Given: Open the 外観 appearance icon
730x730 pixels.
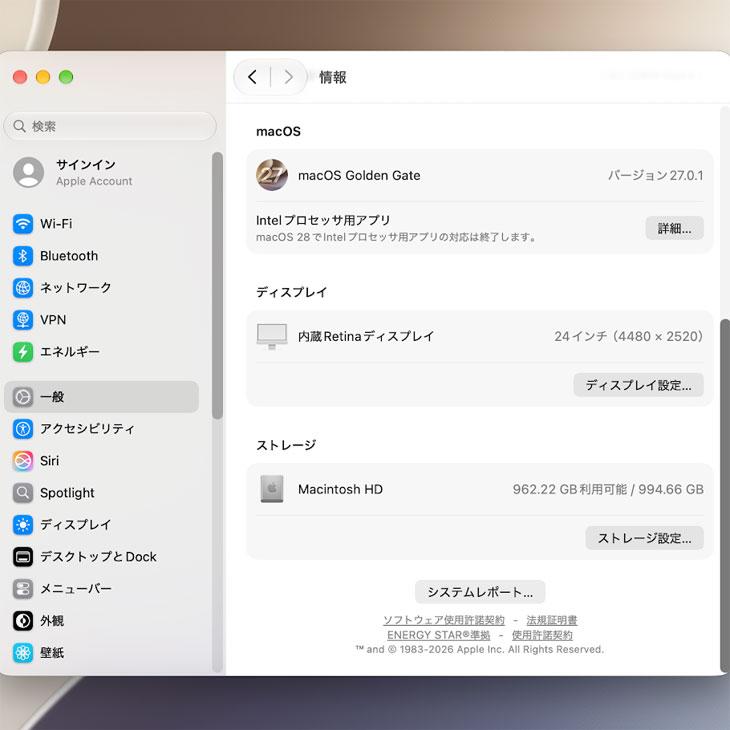Looking at the screenshot, I should point(23,621).
